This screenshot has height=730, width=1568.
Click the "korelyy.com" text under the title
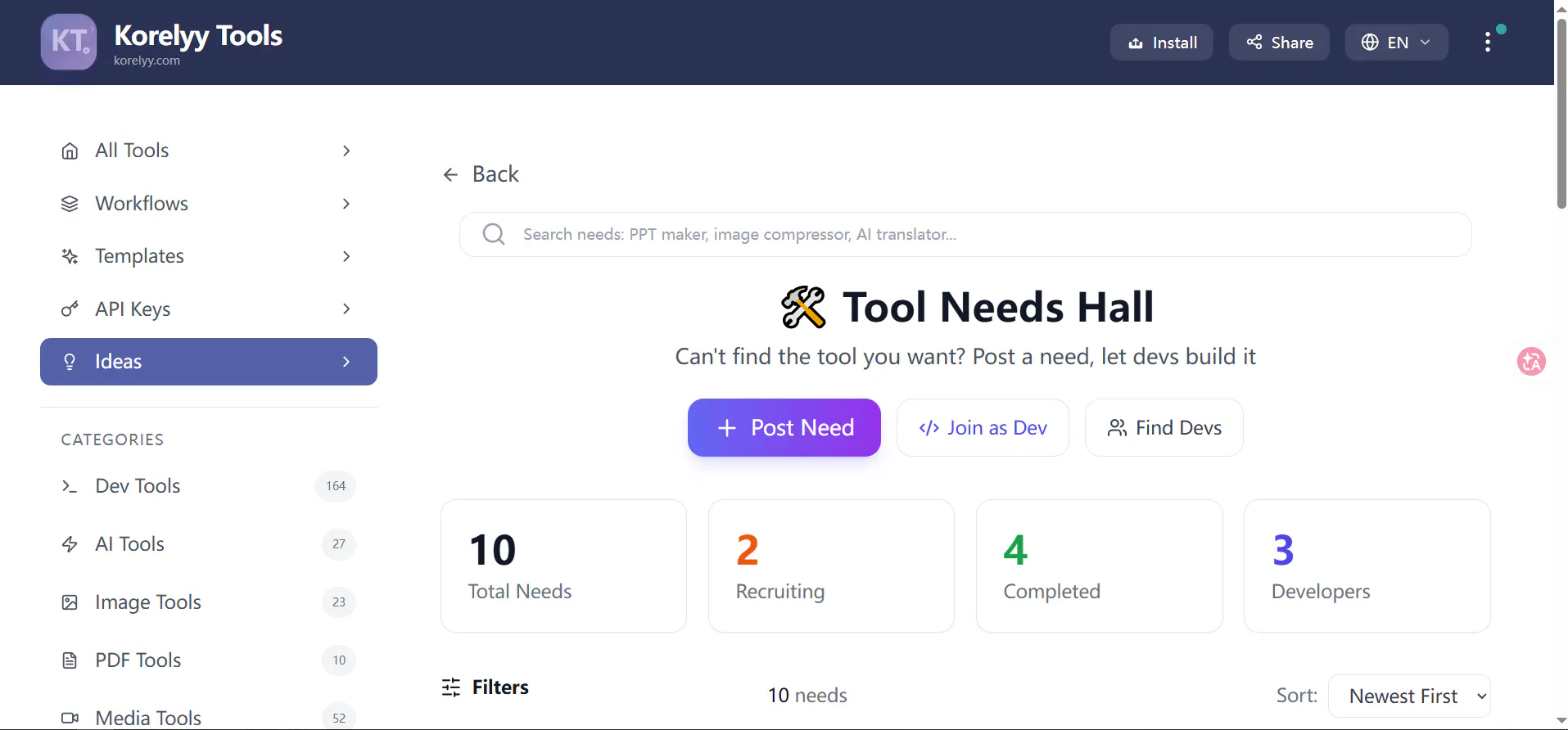point(147,61)
